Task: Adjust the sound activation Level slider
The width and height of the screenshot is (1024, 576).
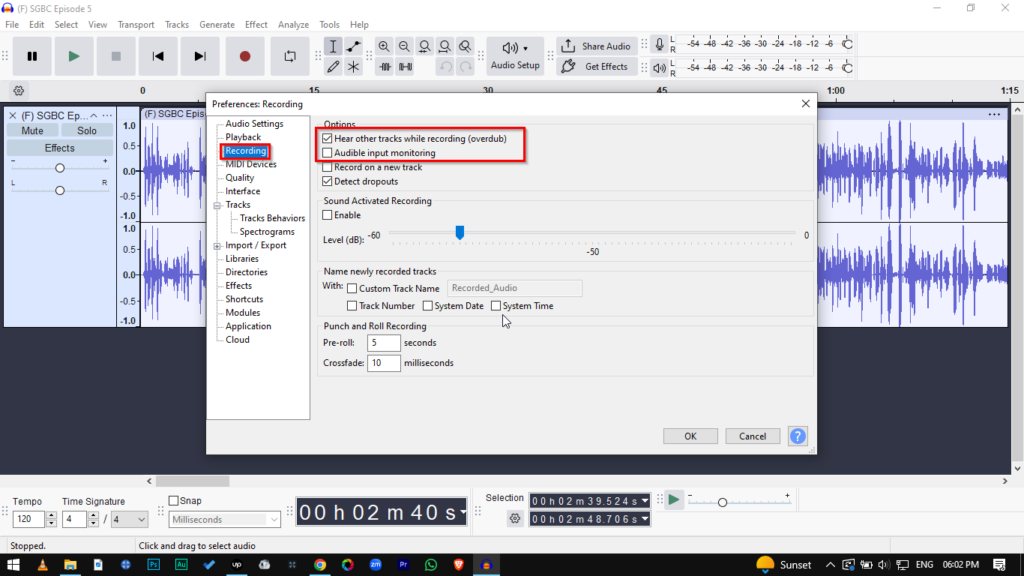Action: tap(460, 233)
